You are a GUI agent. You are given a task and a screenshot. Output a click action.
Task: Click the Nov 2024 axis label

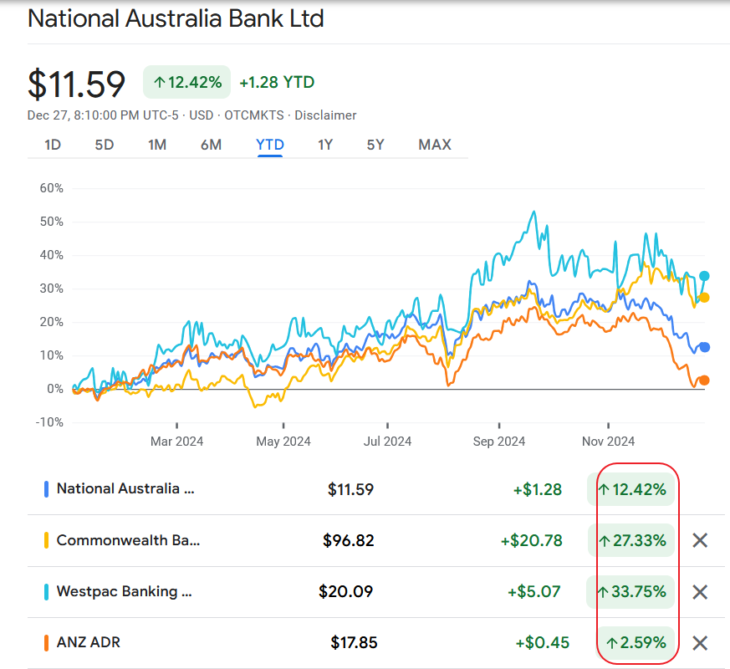pos(608,441)
